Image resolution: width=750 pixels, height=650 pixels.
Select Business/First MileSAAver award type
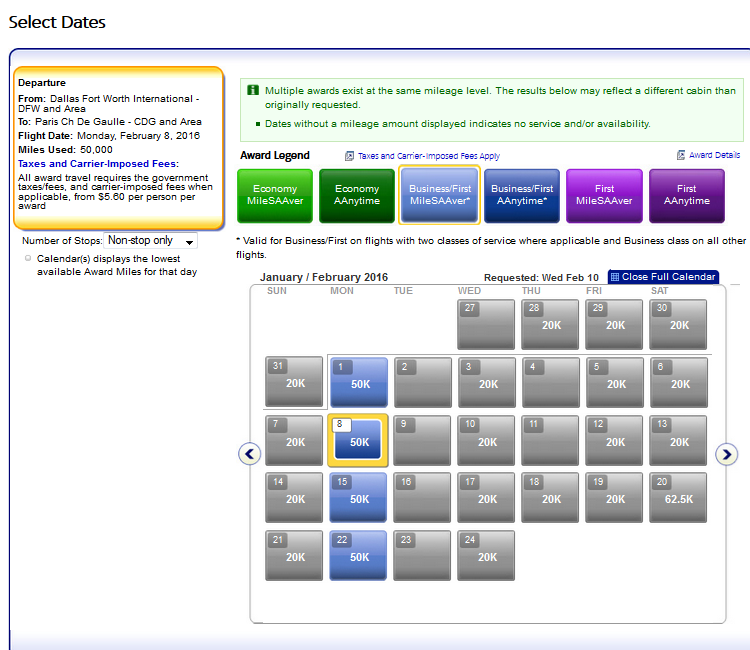click(439, 195)
